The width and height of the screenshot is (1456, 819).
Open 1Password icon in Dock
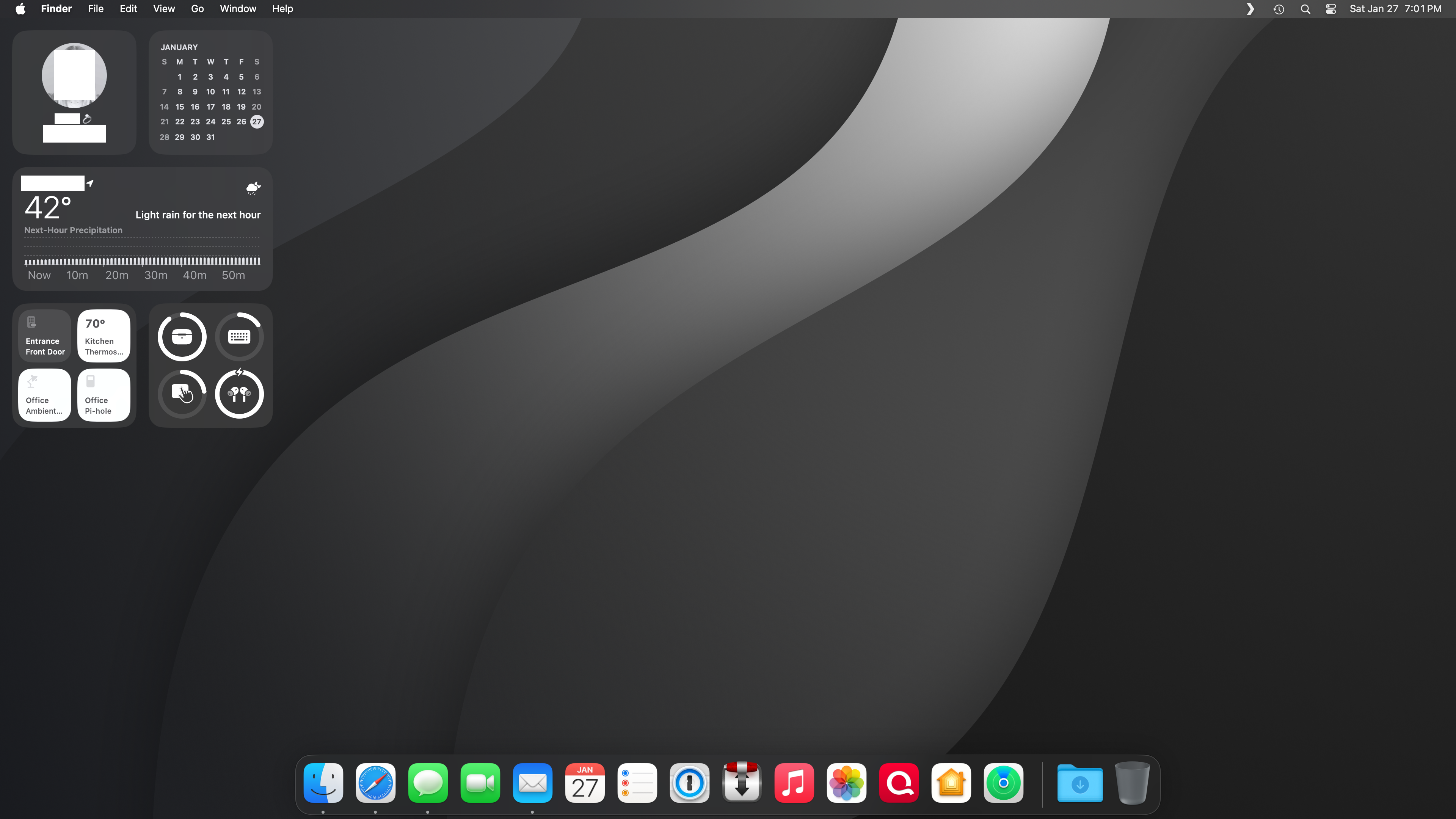click(x=689, y=783)
